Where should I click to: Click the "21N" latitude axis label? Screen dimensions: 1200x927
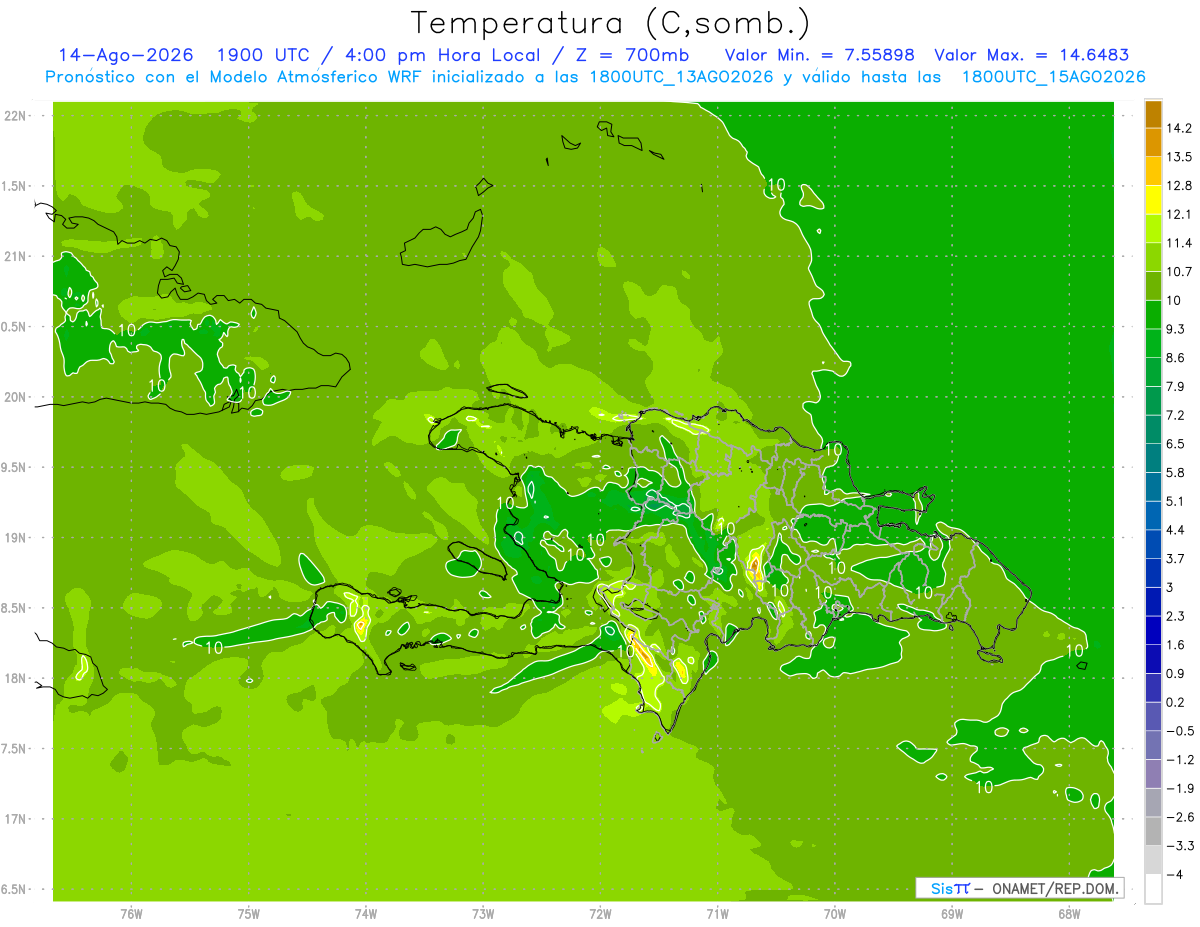[15, 257]
